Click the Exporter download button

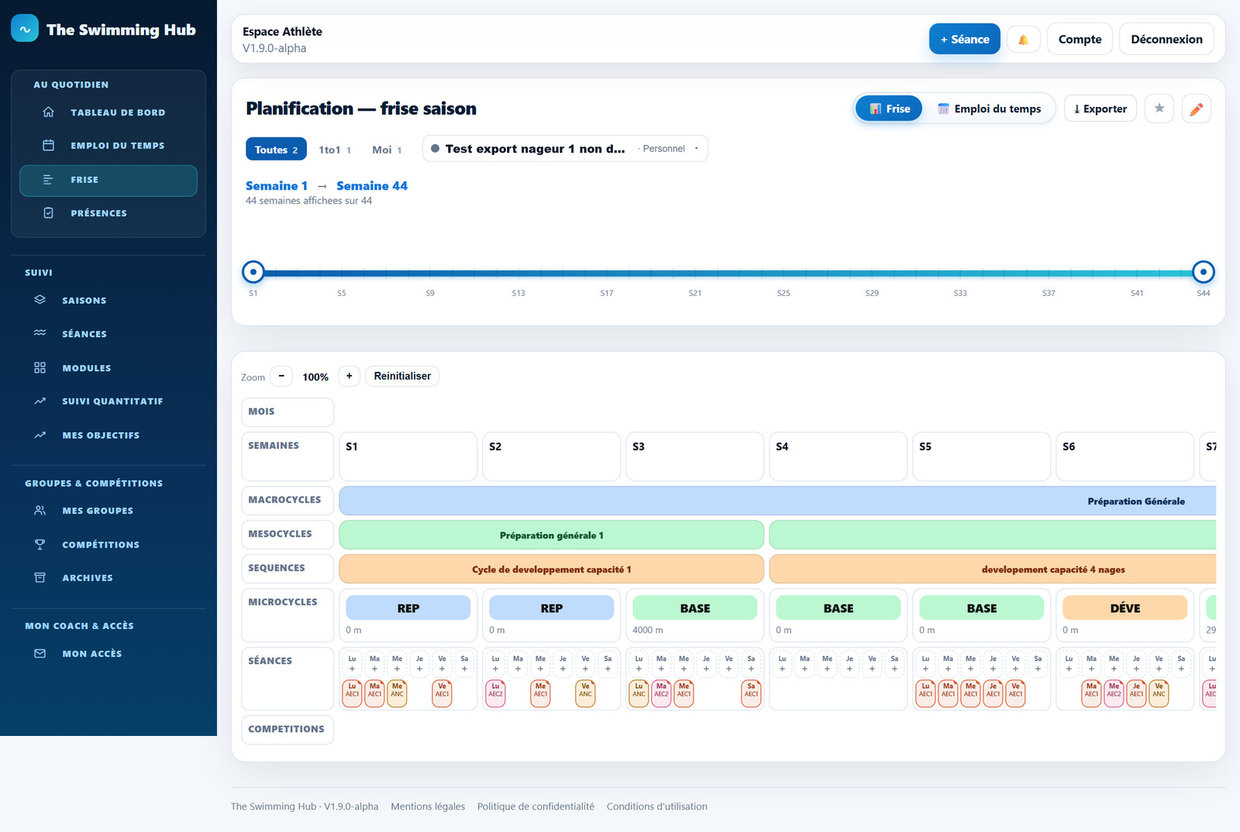pos(1100,108)
